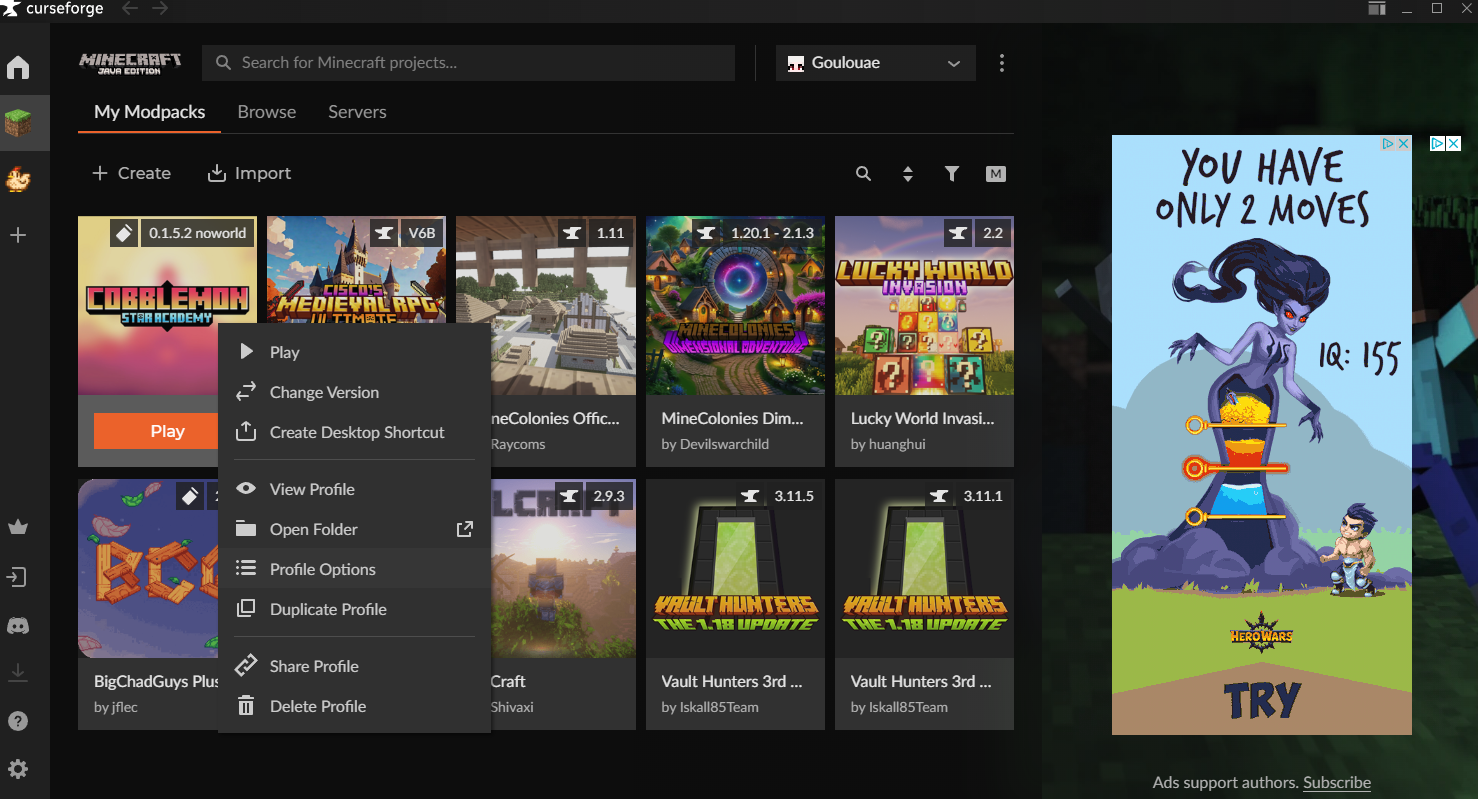Viewport: 1478px width, 799px height.
Task: Click the Search for Minecraft projects field
Action: coord(468,63)
